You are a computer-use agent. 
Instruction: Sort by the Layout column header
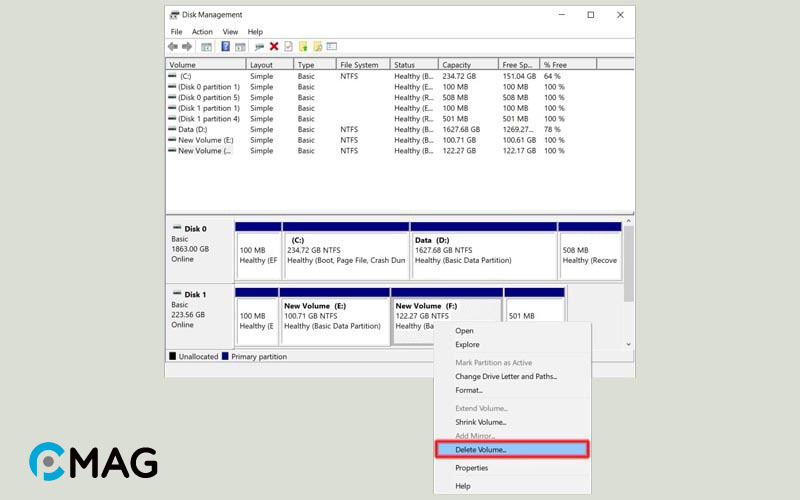(x=269, y=65)
